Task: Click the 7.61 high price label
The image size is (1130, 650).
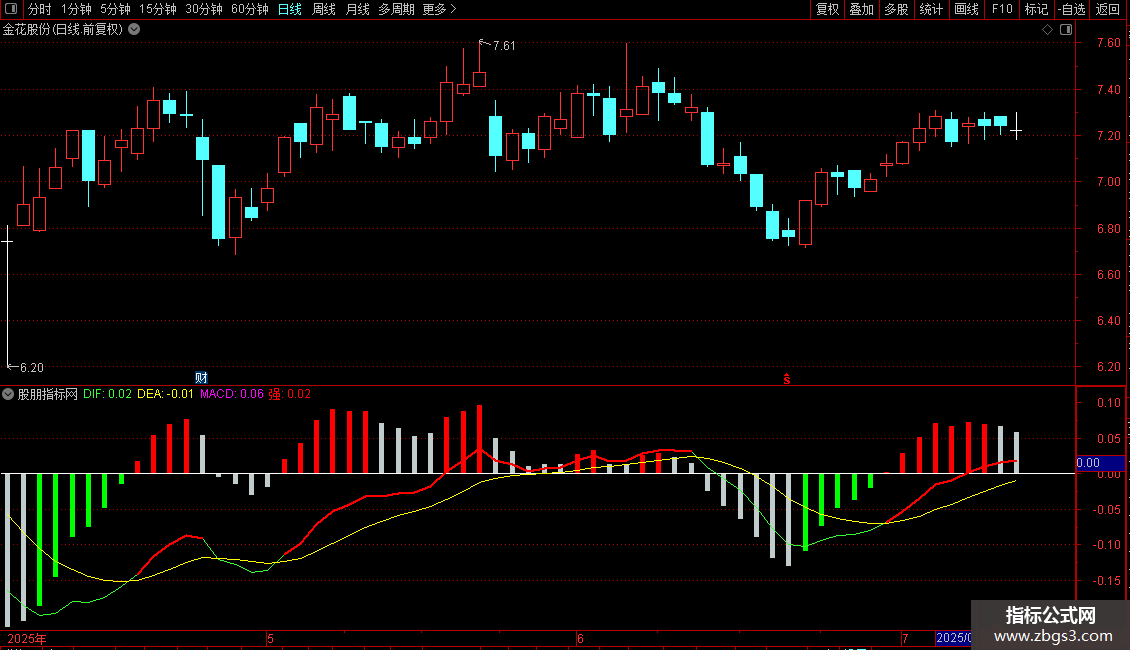Action: point(504,46)
